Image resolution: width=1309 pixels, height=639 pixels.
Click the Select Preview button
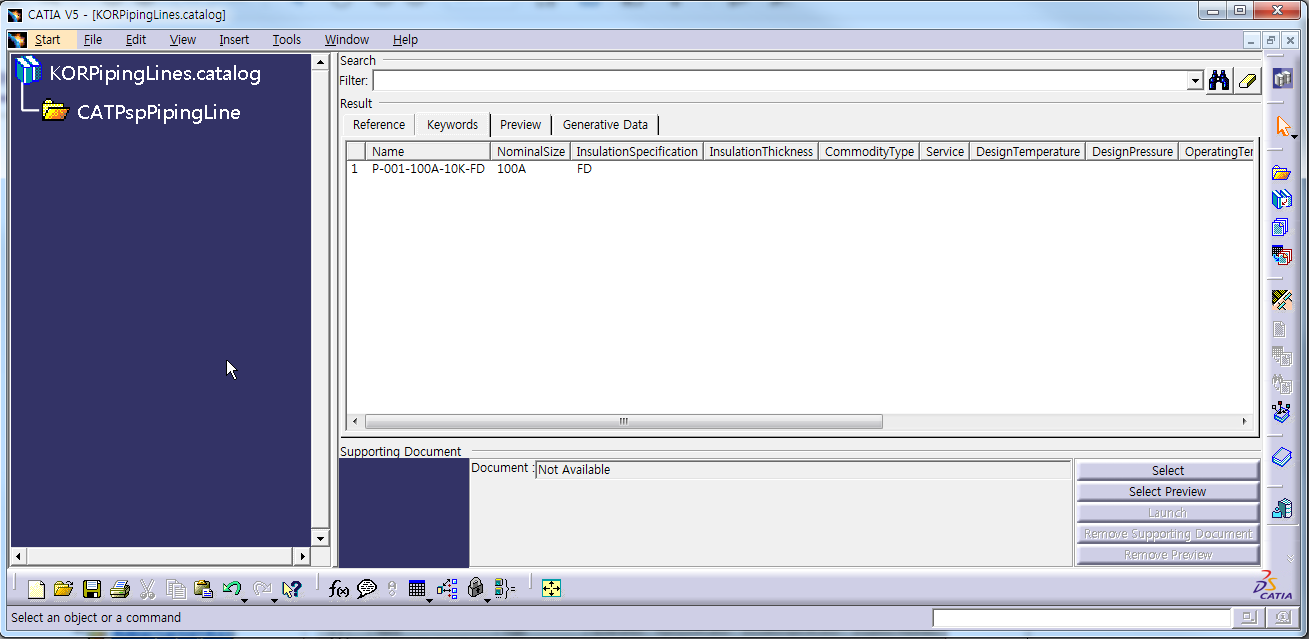coord(1167,492)
